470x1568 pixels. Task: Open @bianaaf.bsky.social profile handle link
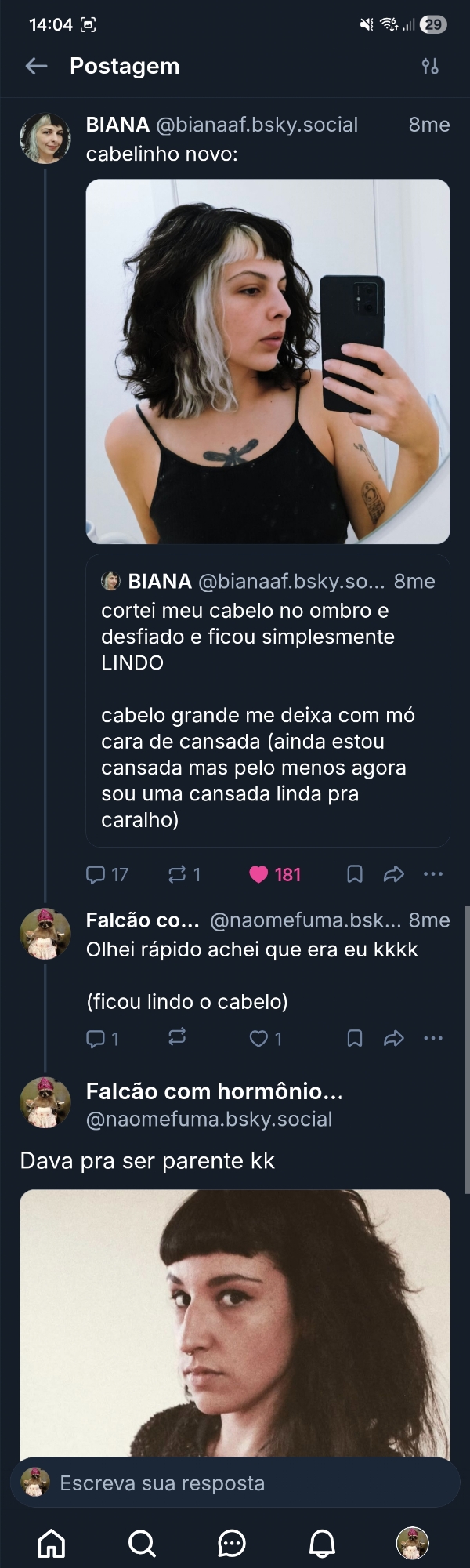(257, 125)
